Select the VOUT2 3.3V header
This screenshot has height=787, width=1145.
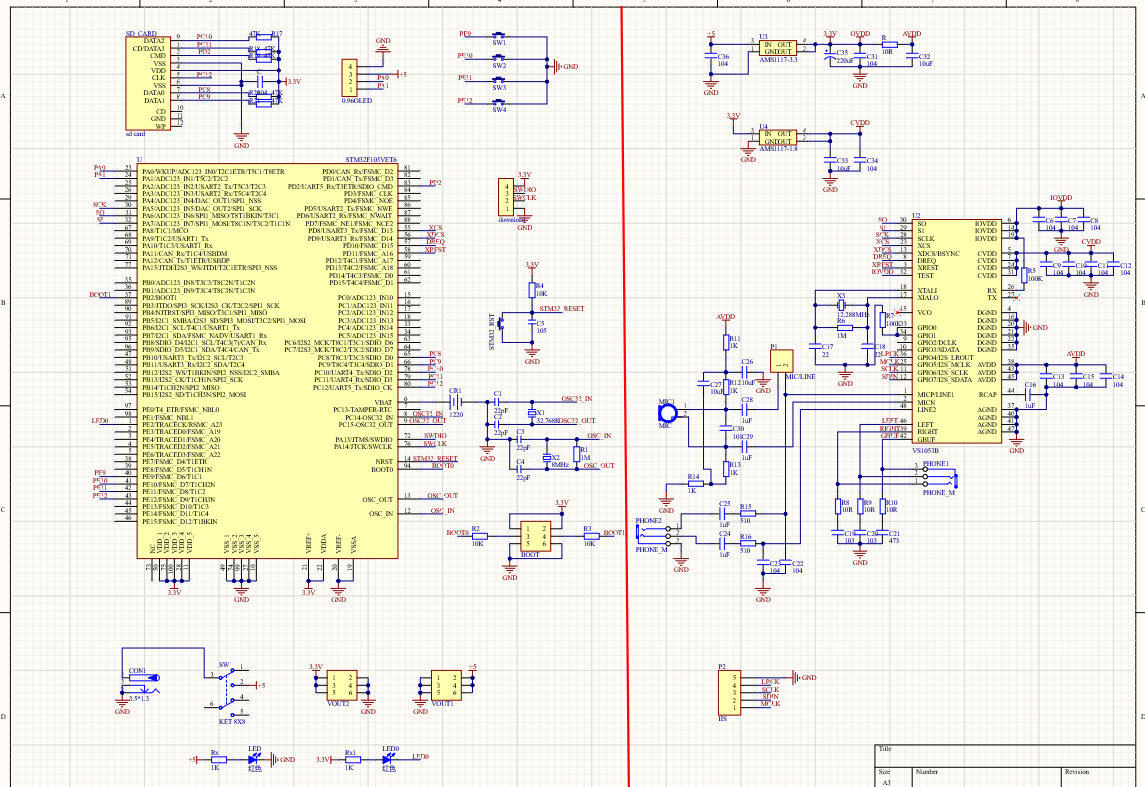[342, 686]
